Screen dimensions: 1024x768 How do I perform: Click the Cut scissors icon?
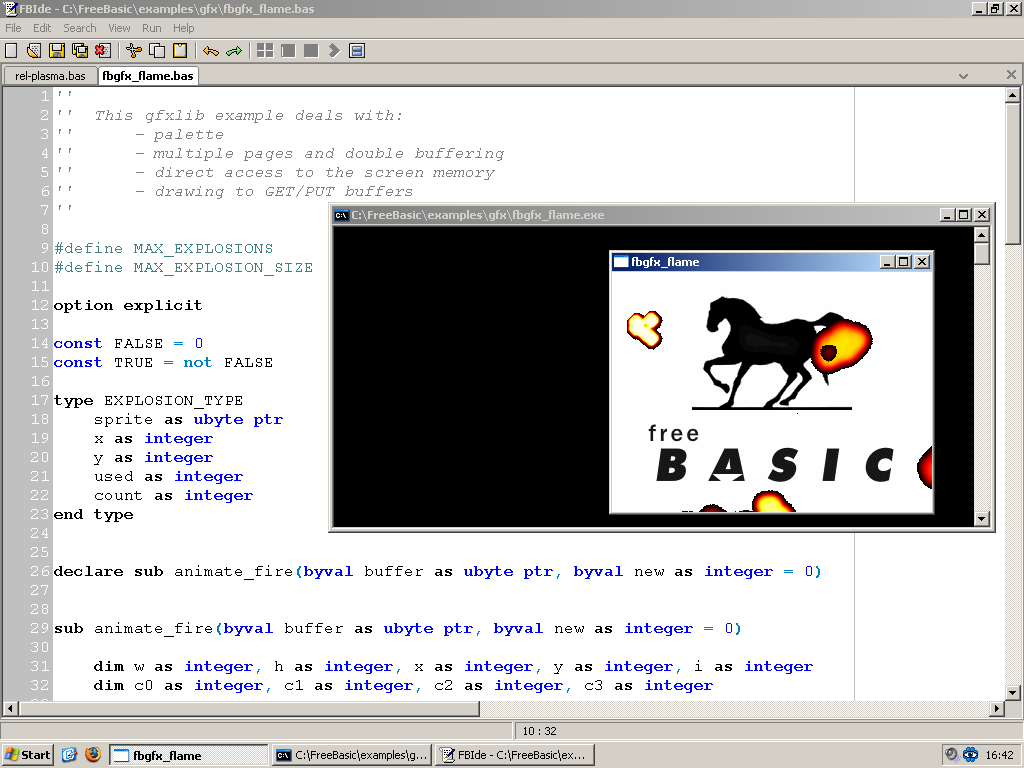point(134,50)
